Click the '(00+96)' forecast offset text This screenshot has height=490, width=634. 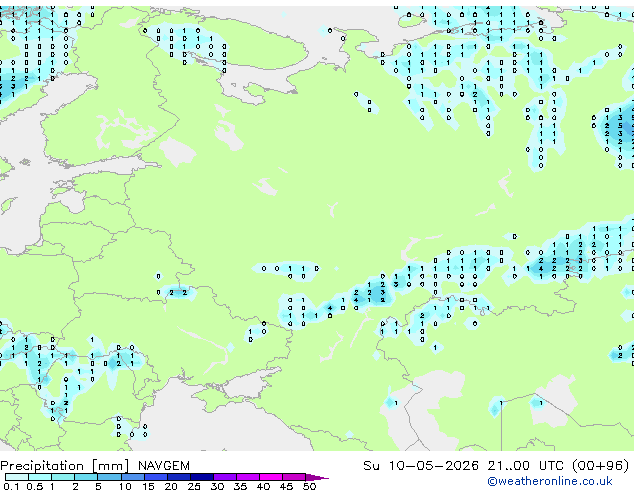(x=600, y=465)
